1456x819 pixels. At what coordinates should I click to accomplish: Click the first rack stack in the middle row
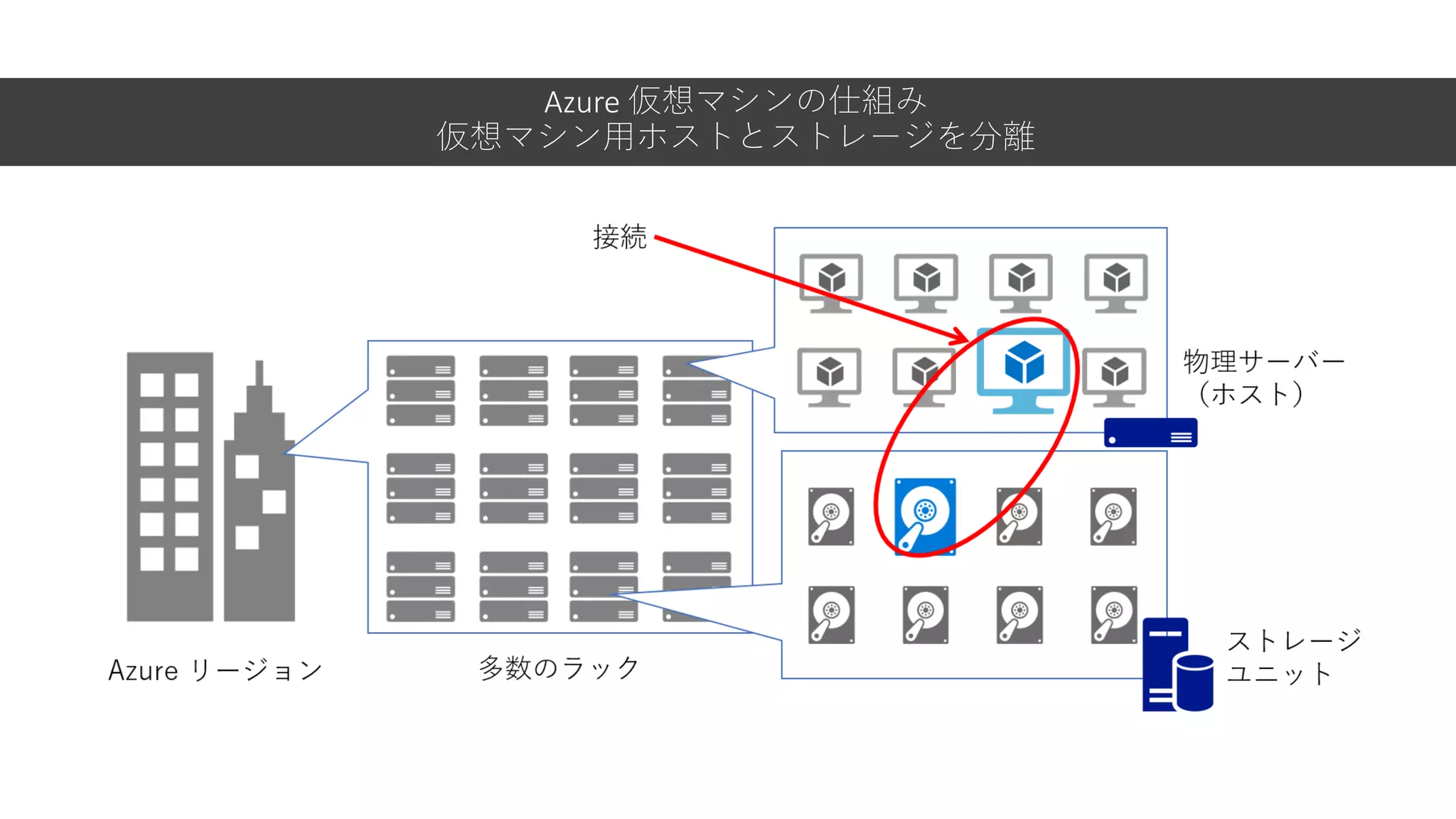[421, 488]
